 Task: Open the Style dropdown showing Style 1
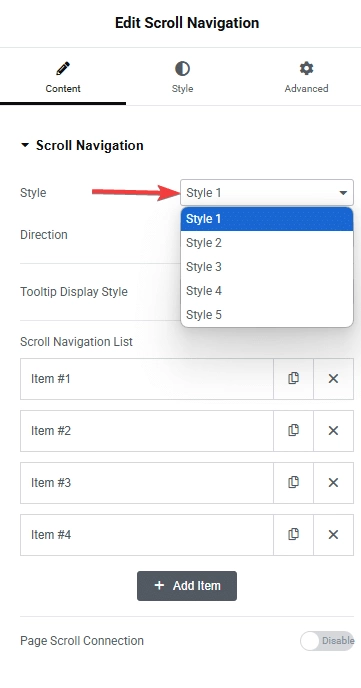pos(267,193)
